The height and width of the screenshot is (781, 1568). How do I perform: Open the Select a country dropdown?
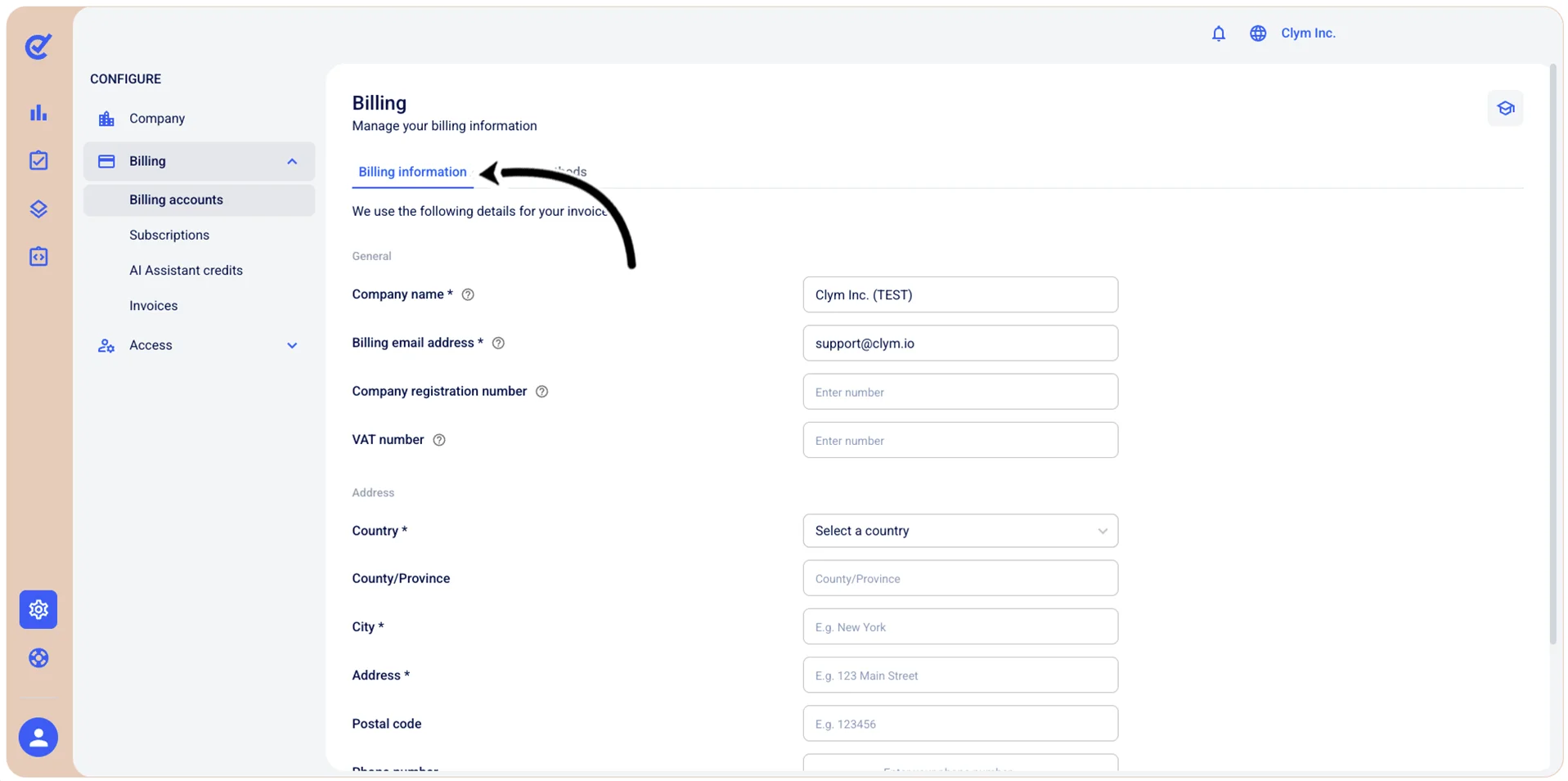click(x=960, y=531)
